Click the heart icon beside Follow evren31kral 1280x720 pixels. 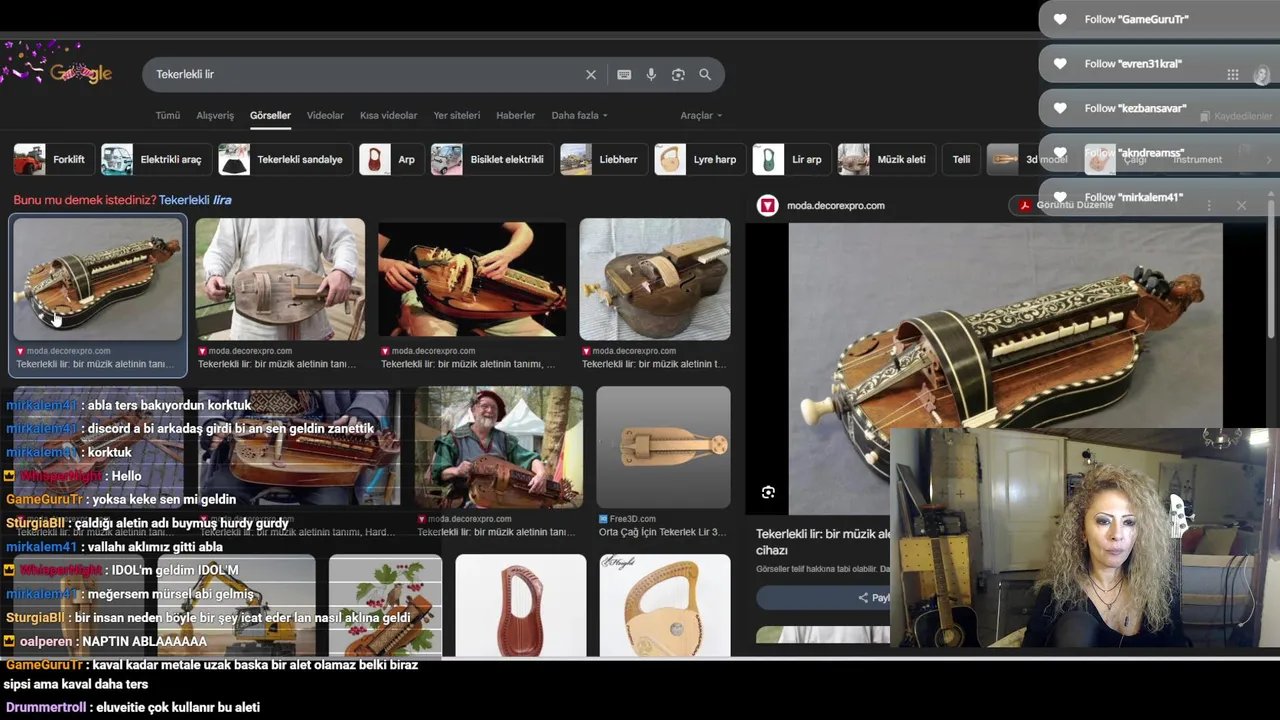[1060, 64]
